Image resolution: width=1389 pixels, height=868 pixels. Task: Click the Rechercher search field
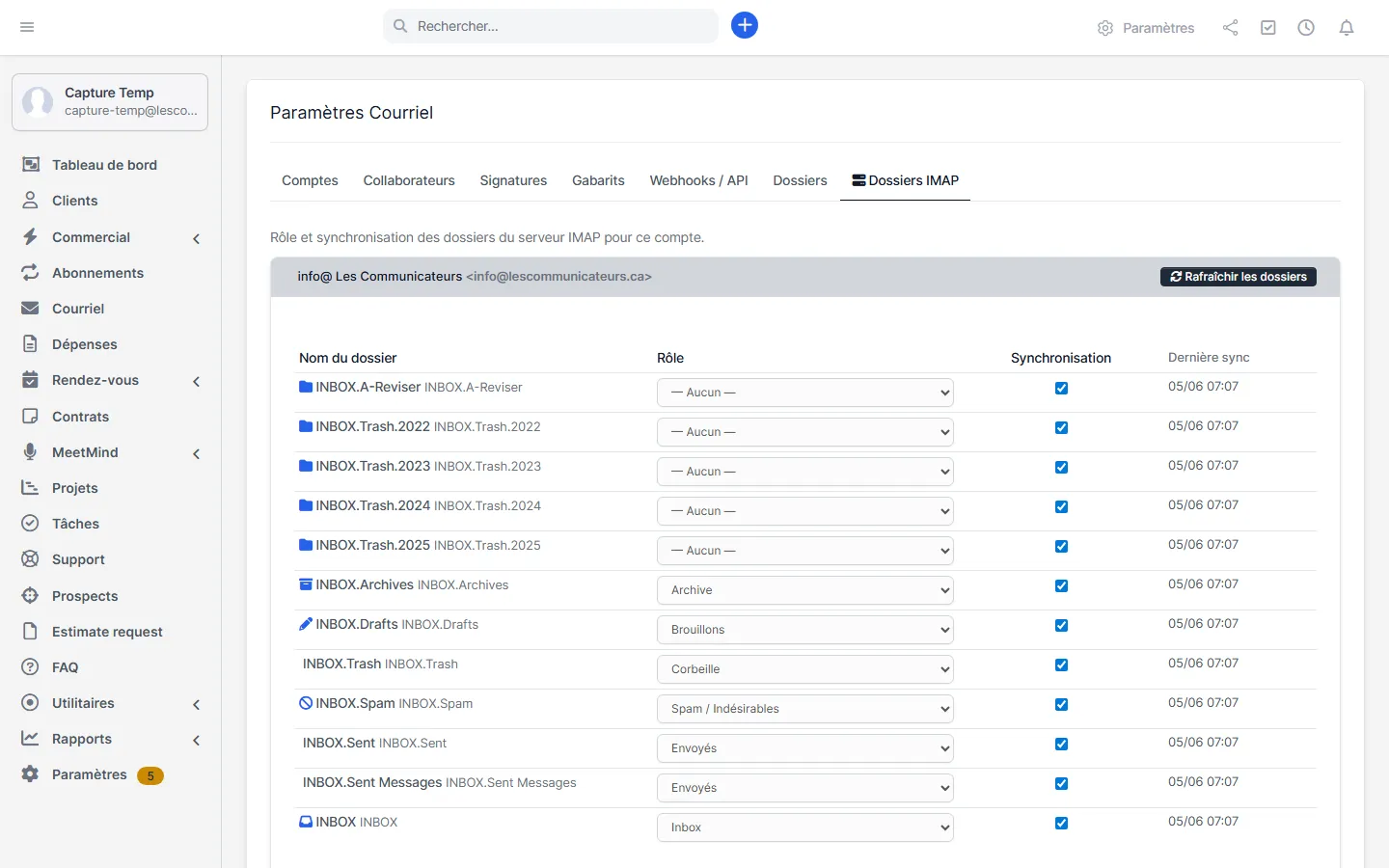(551, 26)
